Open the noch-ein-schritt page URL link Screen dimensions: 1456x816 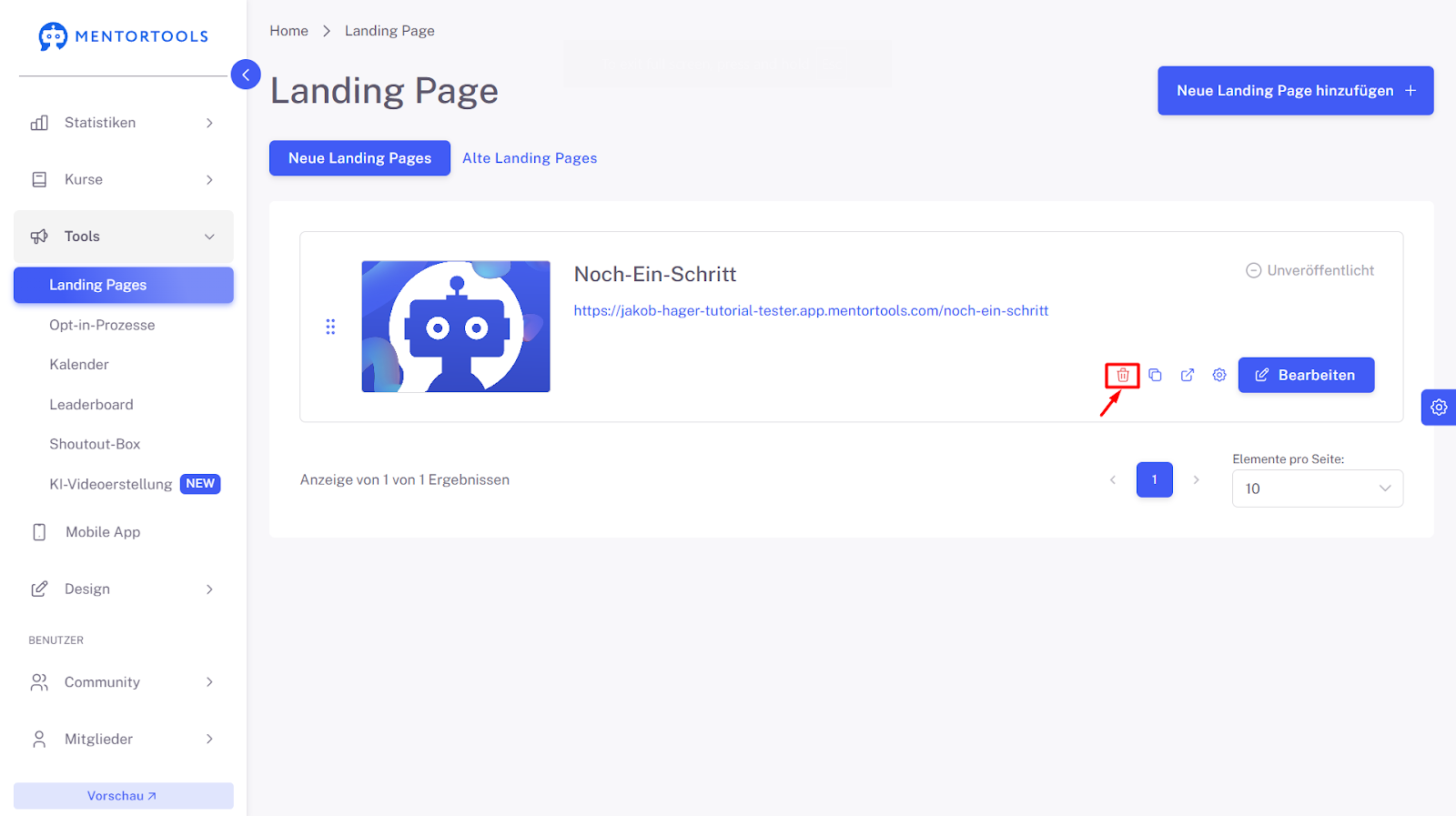(811, 311)
